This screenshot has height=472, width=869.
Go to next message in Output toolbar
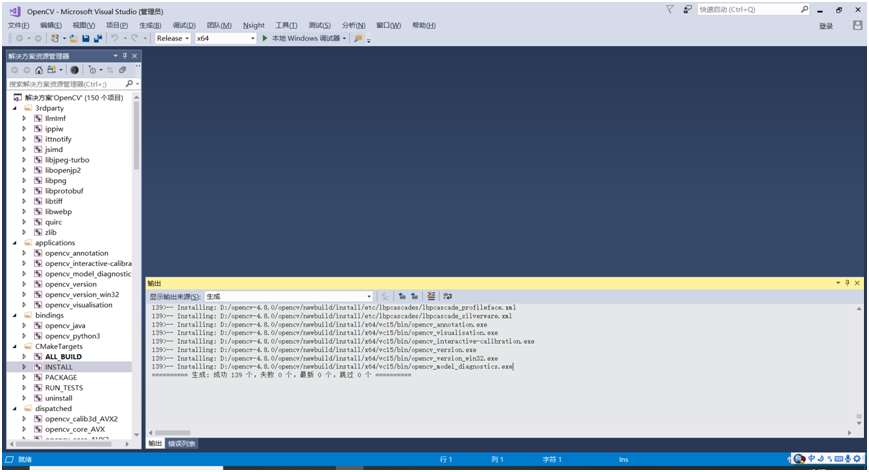[x=414, y=296]
